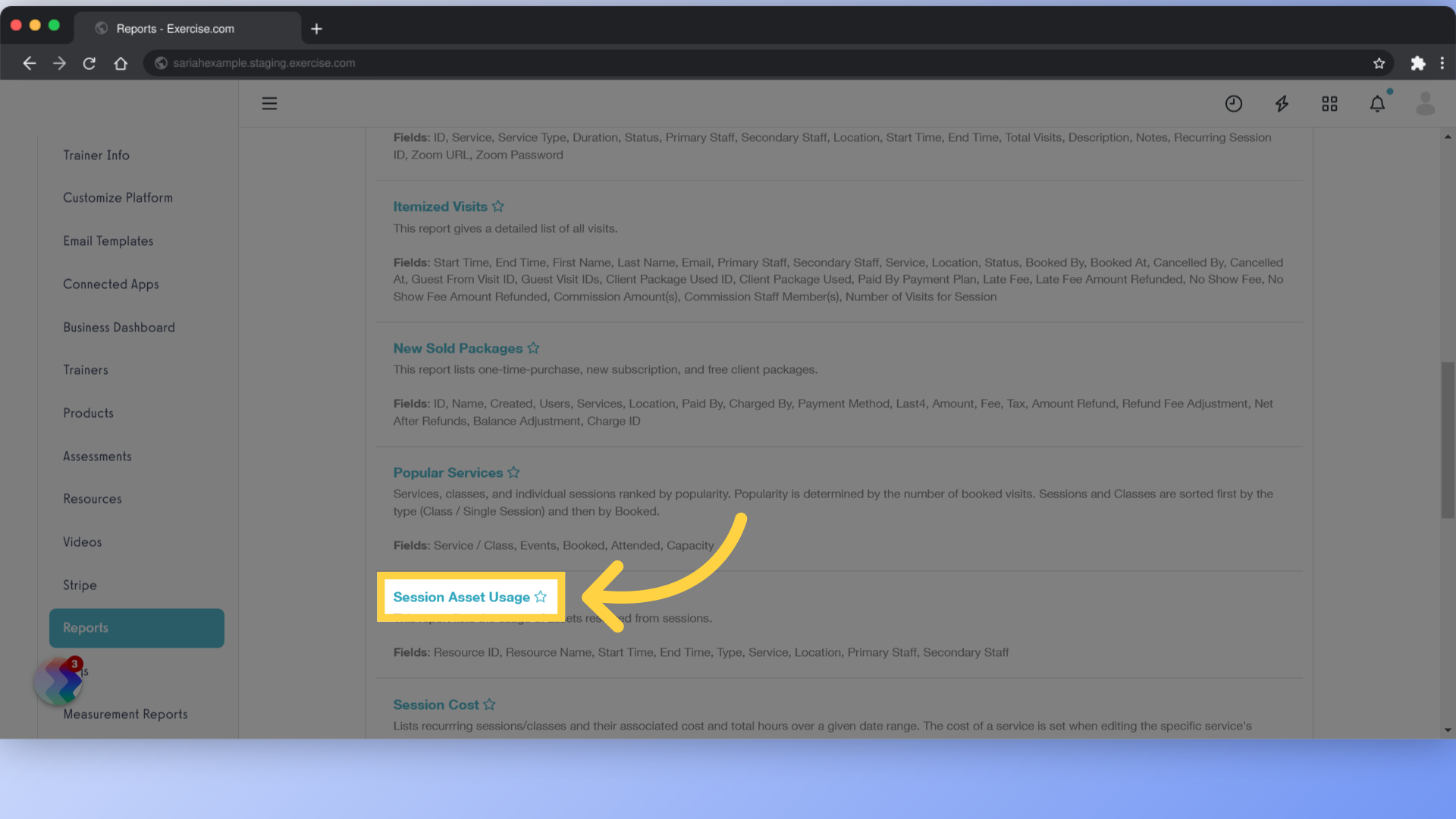Go to Stripe in sidebar
The width and height of the screenshot is (1456, 819).
80,585
